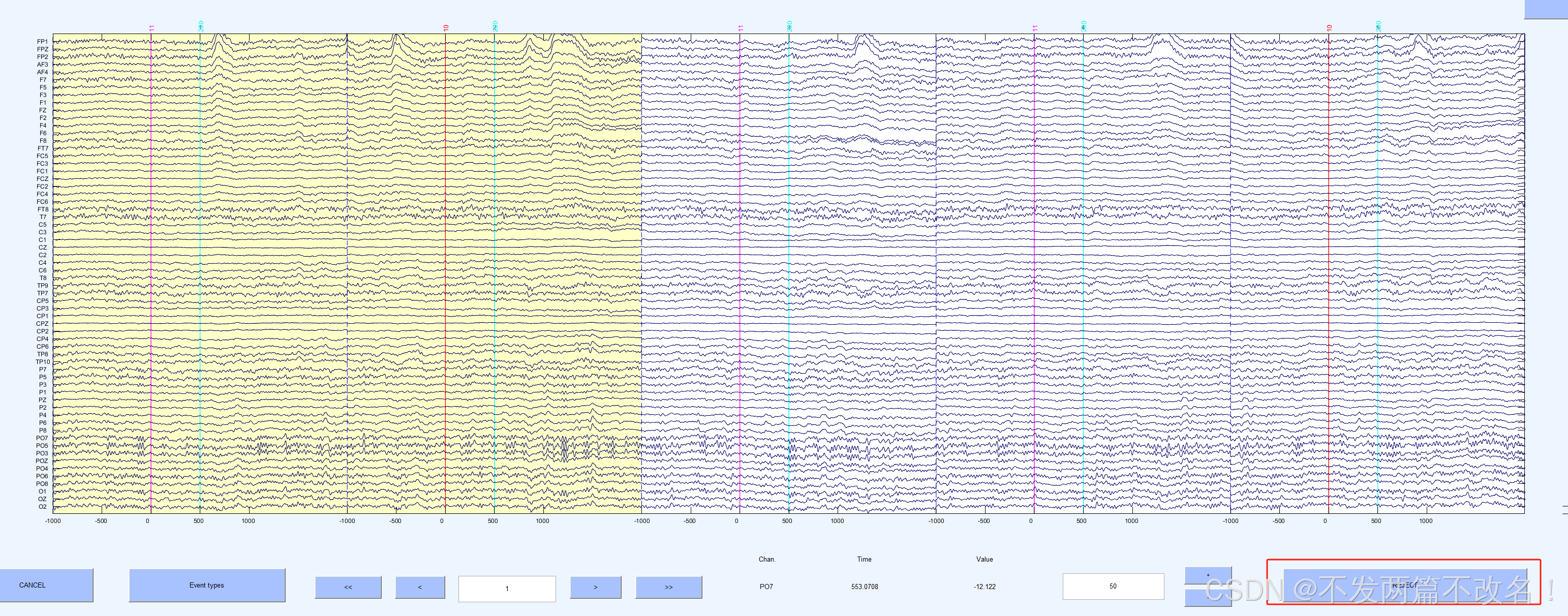Screen dimensions: 1568x616
Task: Click the amplitude scale field showing 50
Action: point(1113,586)
